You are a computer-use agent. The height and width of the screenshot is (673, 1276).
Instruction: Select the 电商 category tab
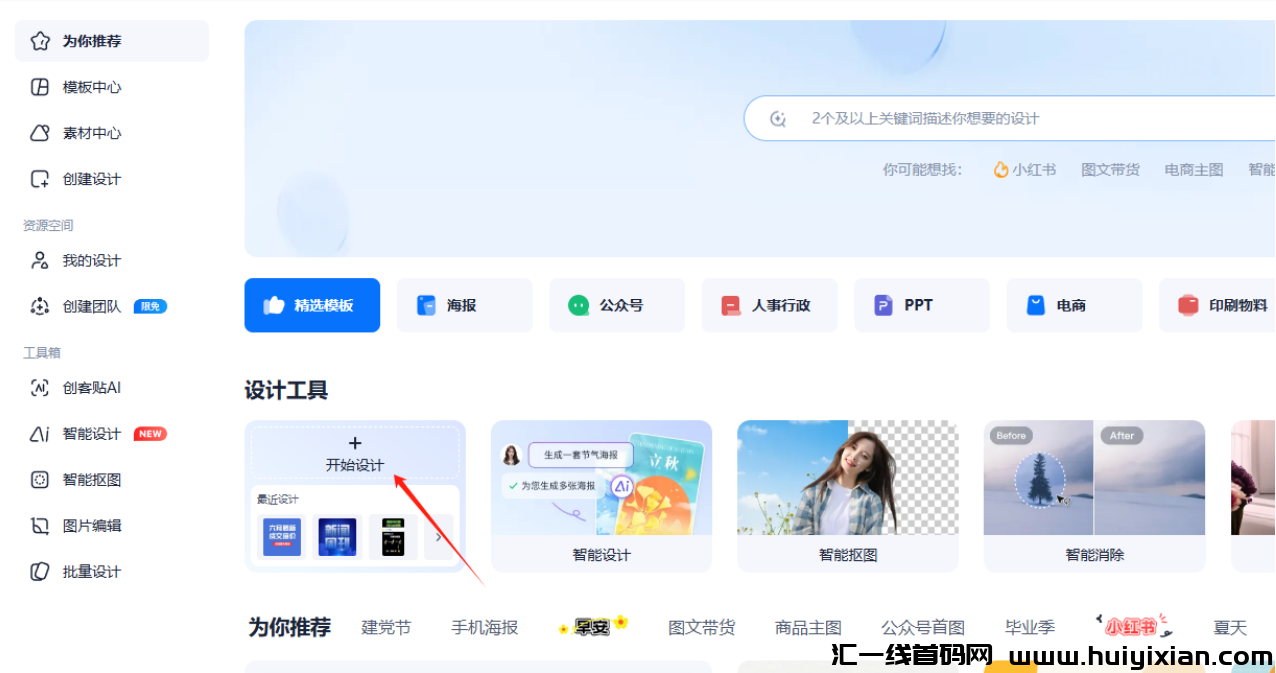click(1074, 305)
